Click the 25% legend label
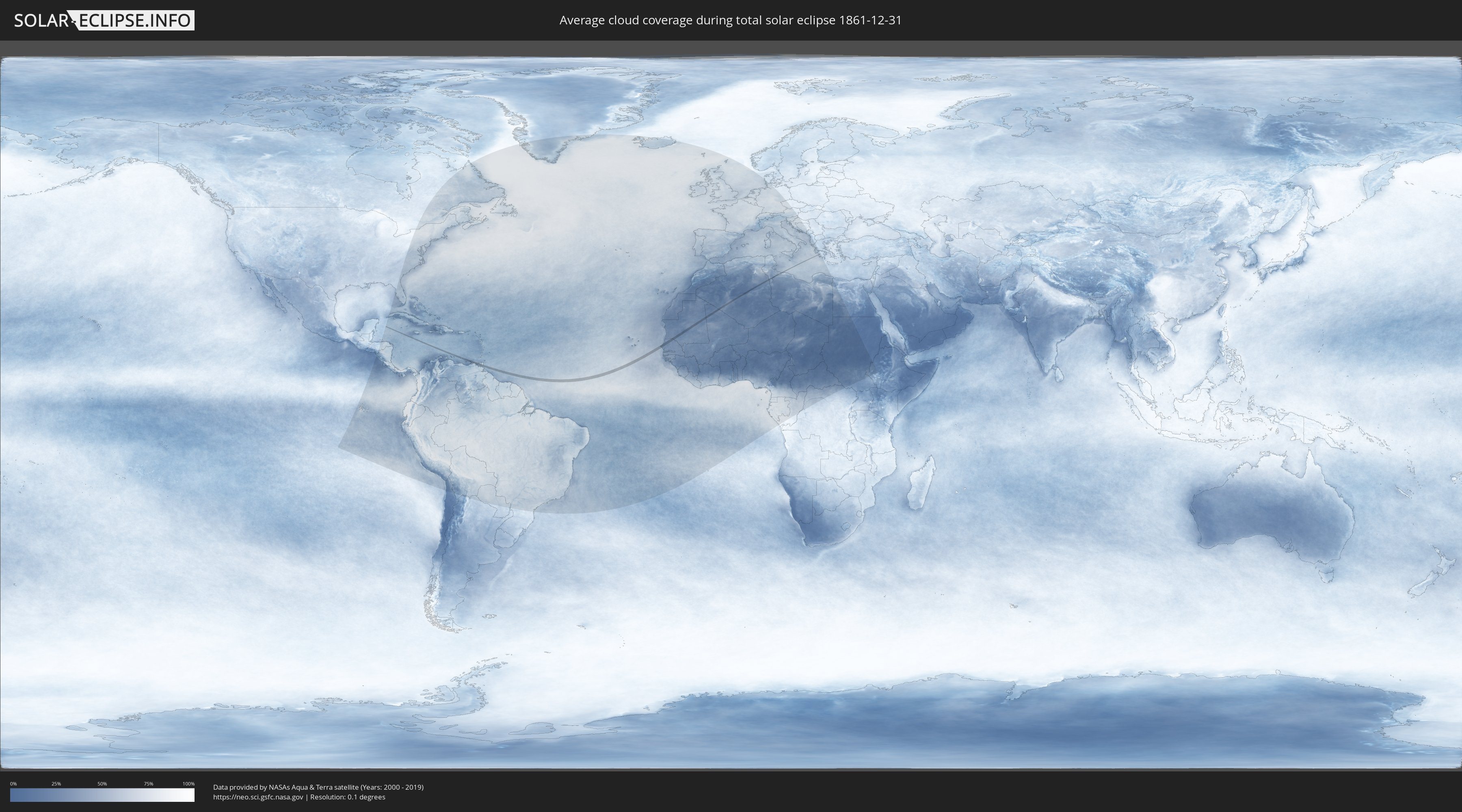The image size is (1462, 812). 56,784
